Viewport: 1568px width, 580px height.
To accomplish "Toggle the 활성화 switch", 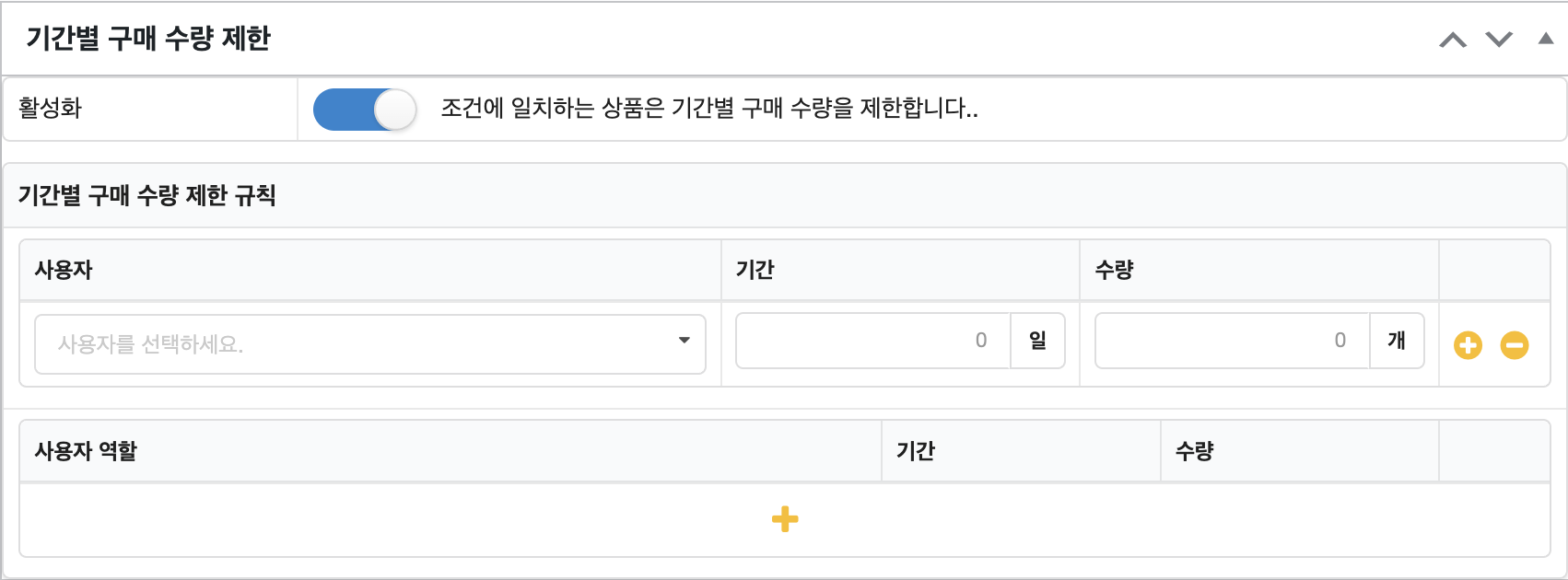I will [x=365, y=110].
